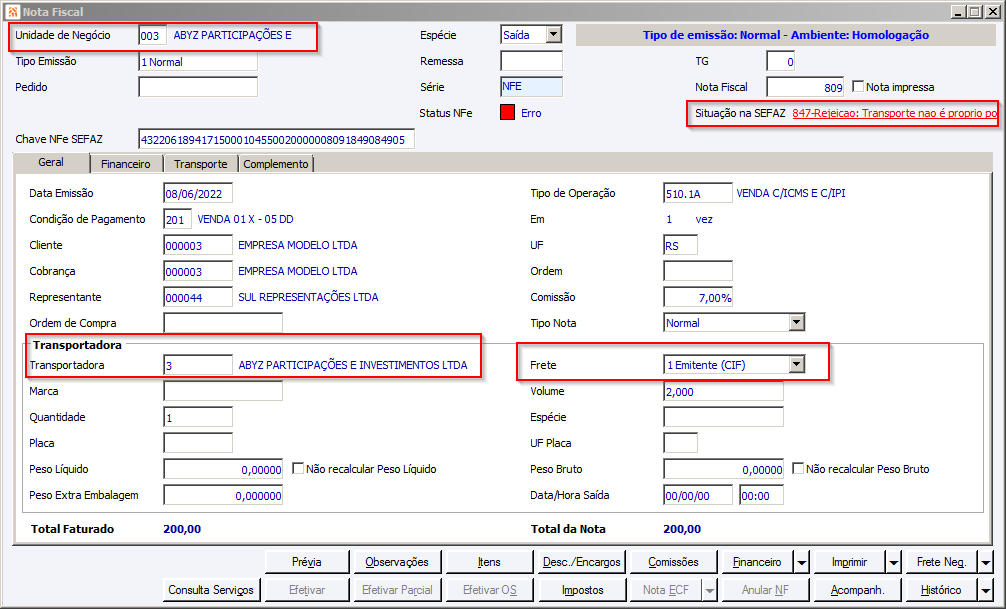Screen dimensions: 1006x609
Task: Click the empty Pedido field
Action: click(x=198, y=87)
